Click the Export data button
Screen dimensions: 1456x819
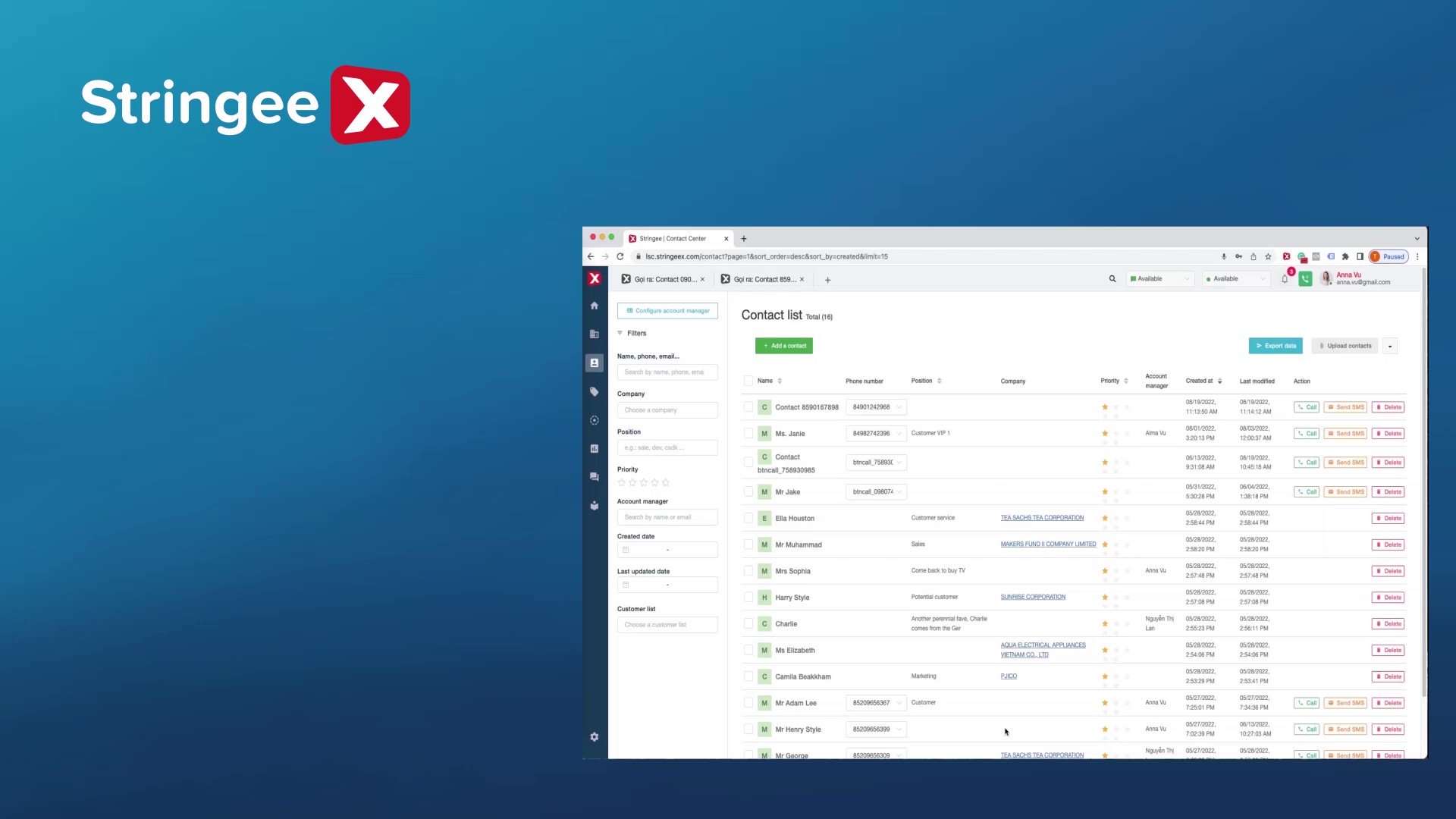[x=1276, y=346]
